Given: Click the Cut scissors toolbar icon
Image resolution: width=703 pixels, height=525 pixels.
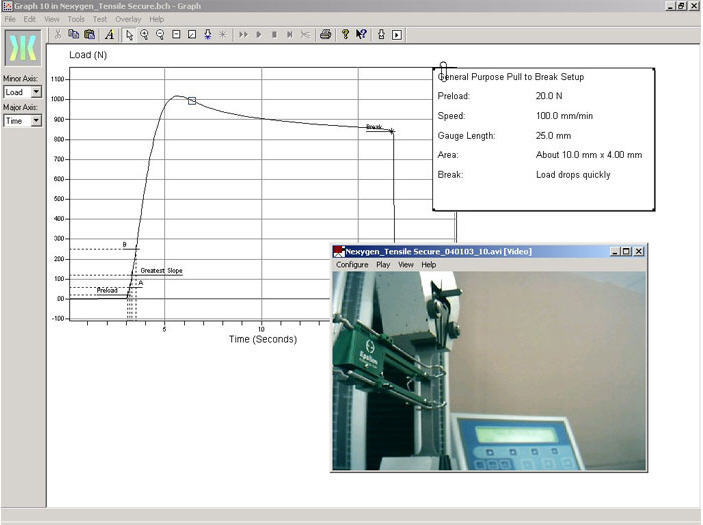Looking at the screenshot, I should point(59,35).
